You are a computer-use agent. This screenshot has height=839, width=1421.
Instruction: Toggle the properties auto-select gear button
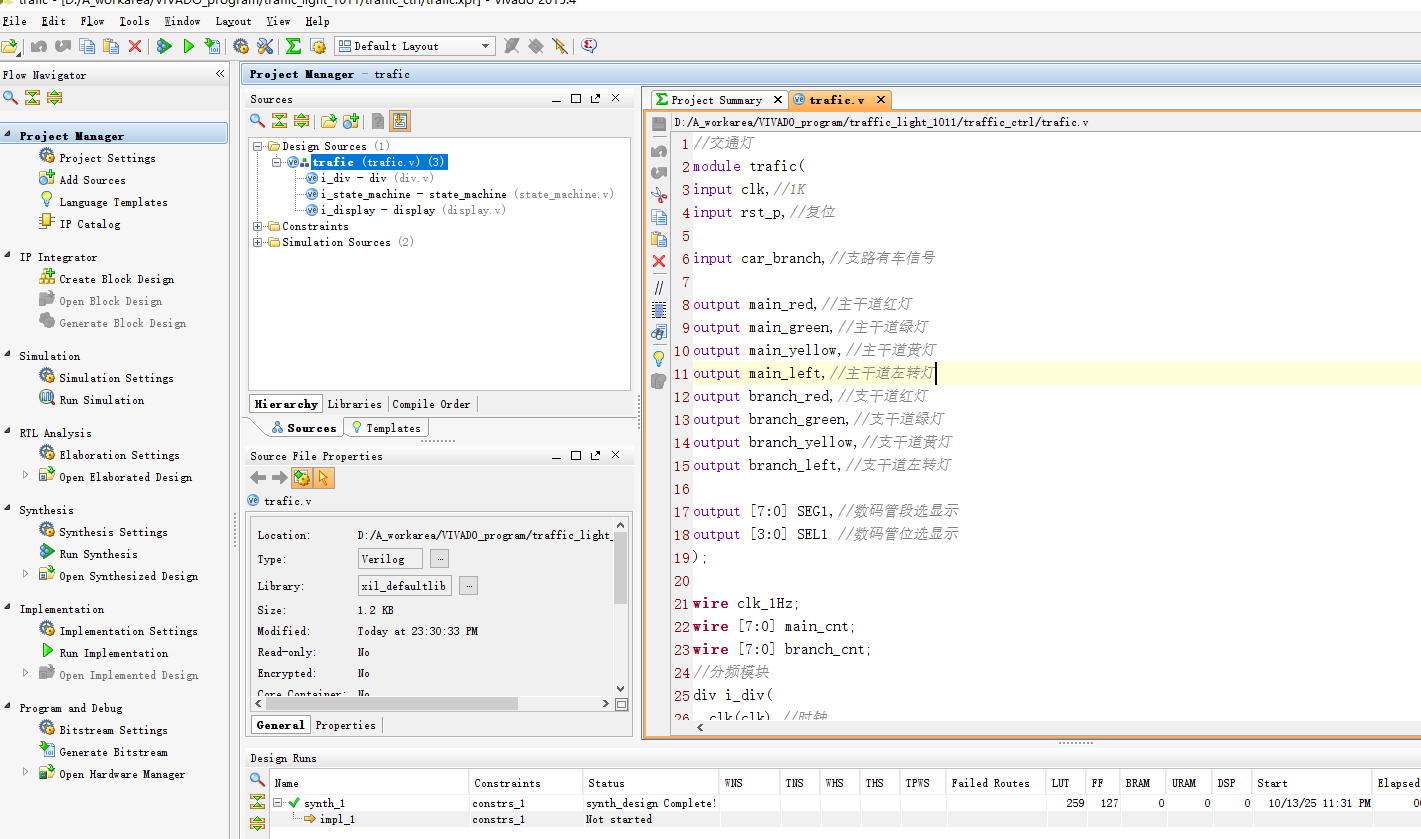[302, 478]
